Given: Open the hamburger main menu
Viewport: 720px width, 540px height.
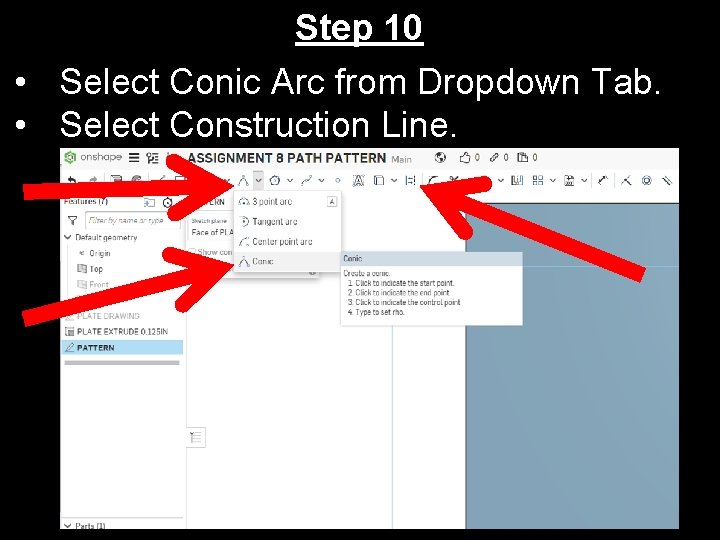Looking at the screenshot, I should pyautogui.click(x=134, y=158).
